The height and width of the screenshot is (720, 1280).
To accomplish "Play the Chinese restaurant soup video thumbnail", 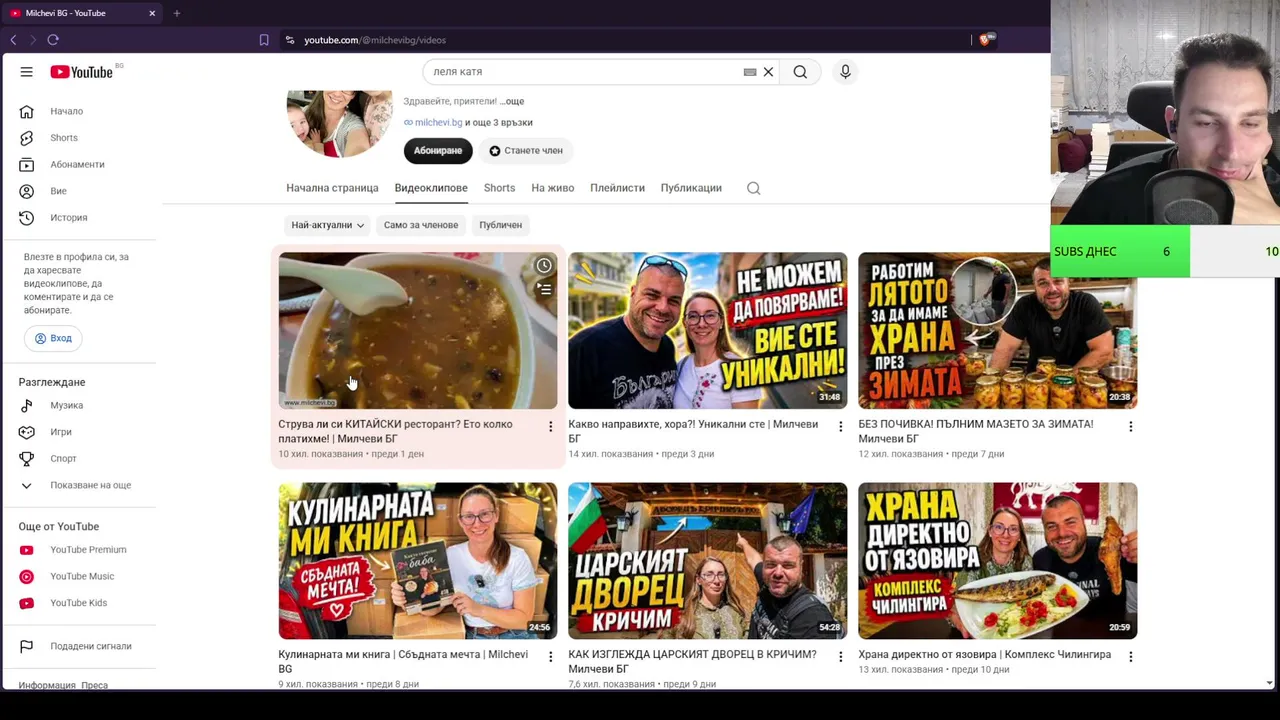I will click(418, 330).
